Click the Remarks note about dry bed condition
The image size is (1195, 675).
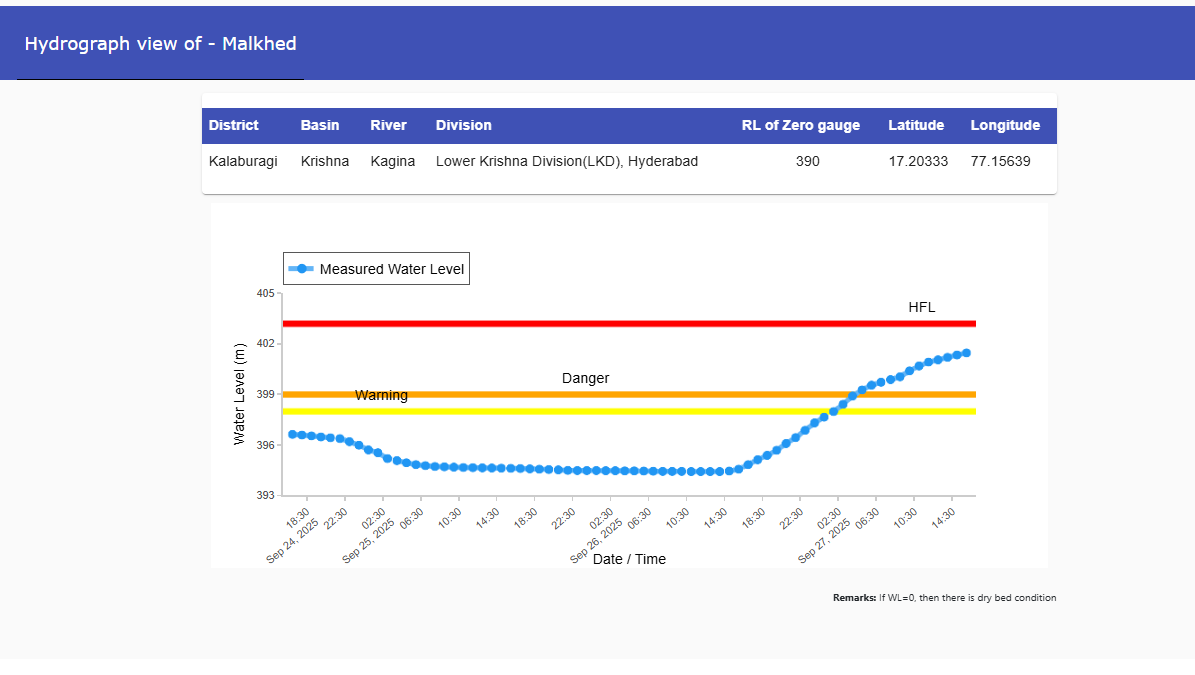coord(944,598)
